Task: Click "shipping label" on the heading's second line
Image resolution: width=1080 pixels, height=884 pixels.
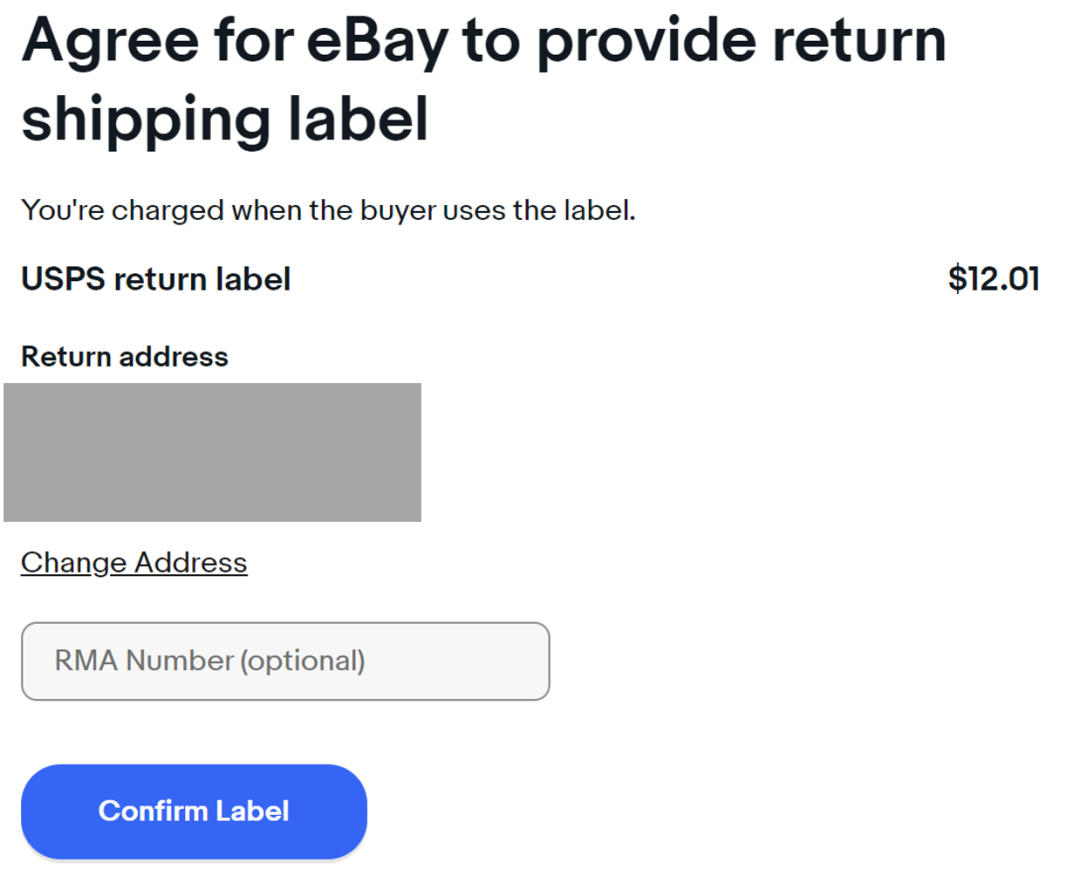Action: (x=225, y=120)
